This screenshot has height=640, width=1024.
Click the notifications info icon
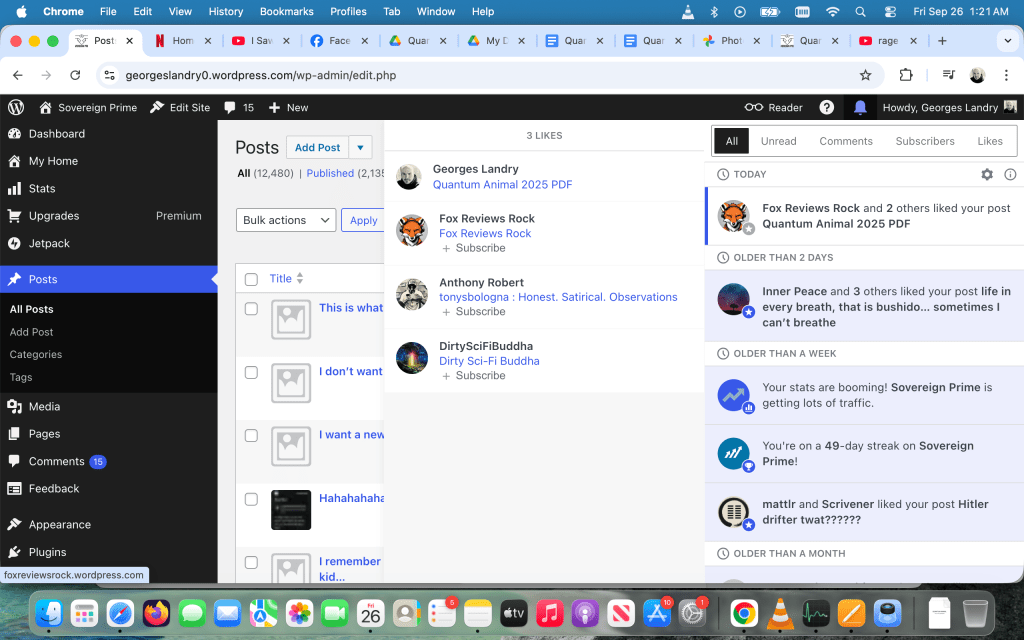point(1010,174)
